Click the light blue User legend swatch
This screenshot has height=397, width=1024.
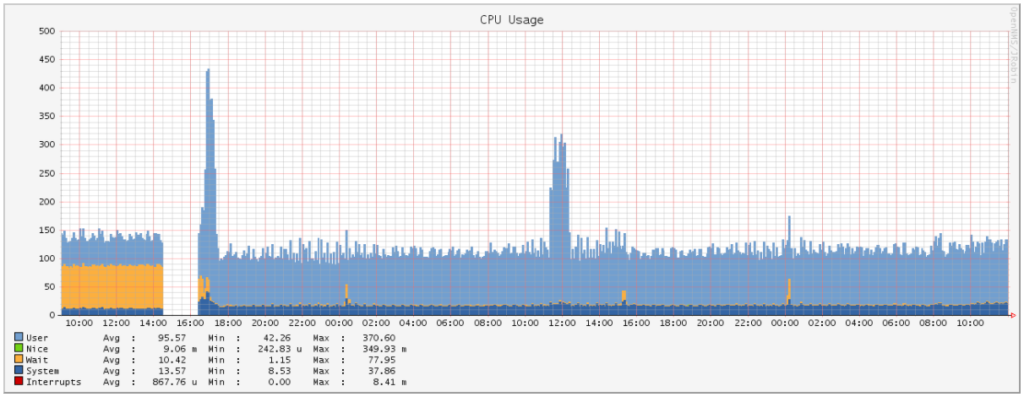(x=18, y=337)
